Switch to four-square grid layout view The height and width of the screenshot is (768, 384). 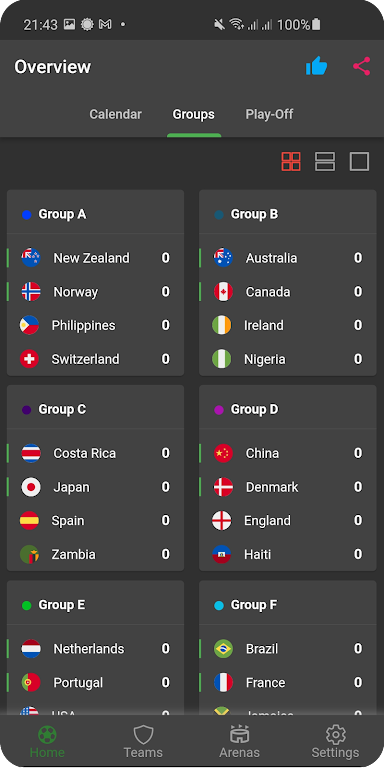291,162
